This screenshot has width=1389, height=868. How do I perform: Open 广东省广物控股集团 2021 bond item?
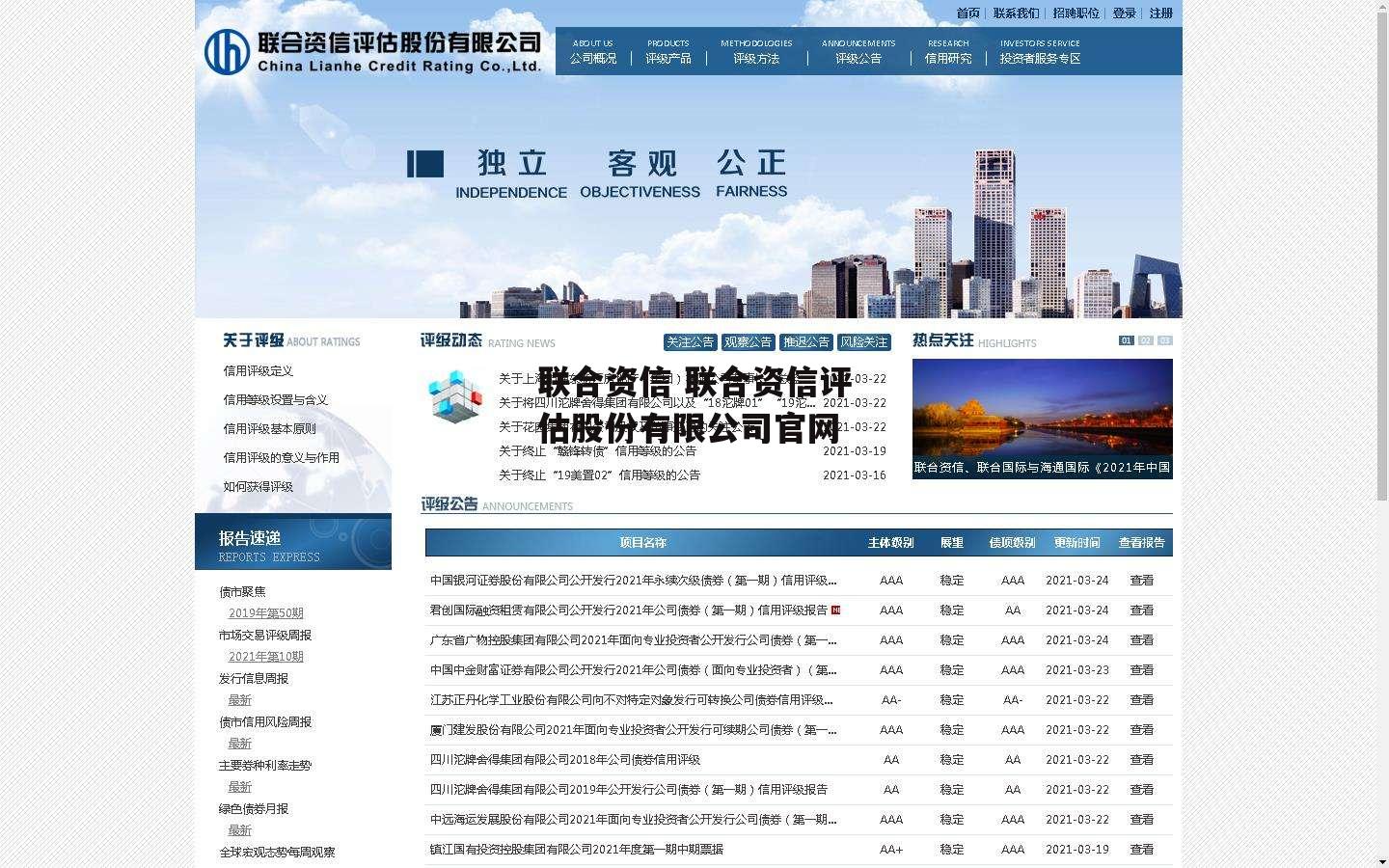(x=634, y=640)
